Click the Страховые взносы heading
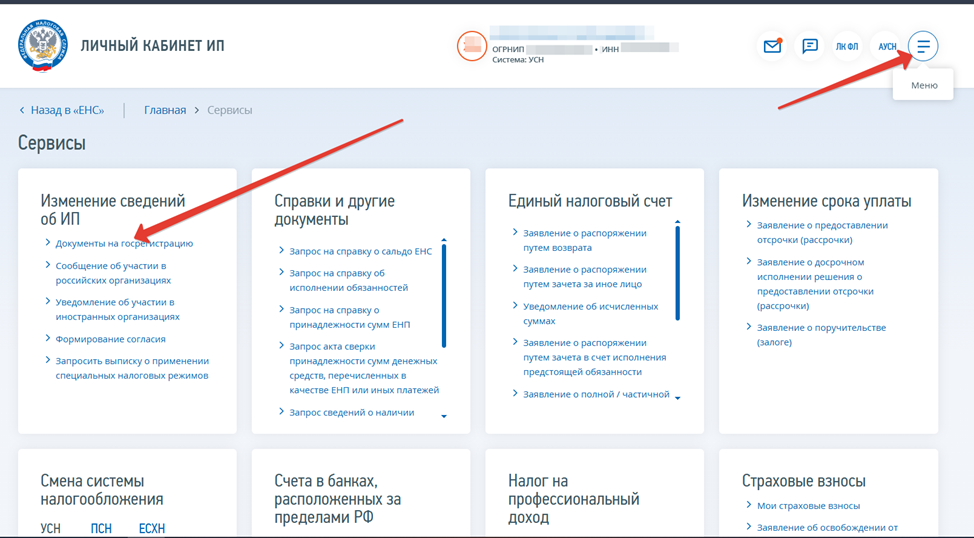Image resolution: width=974 pixels, height=538 pixels. [803, 481]
